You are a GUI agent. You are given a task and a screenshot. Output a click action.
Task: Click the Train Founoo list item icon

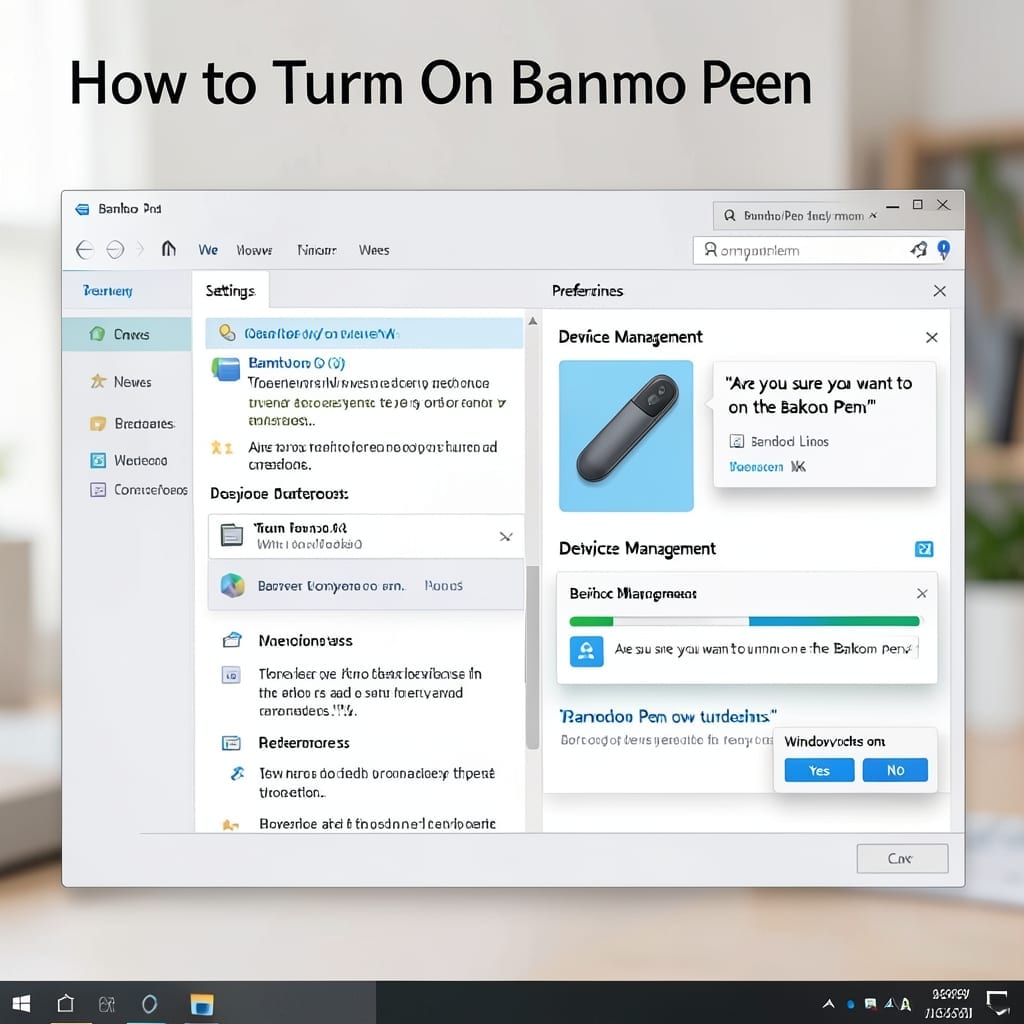[x=232, y=536]
